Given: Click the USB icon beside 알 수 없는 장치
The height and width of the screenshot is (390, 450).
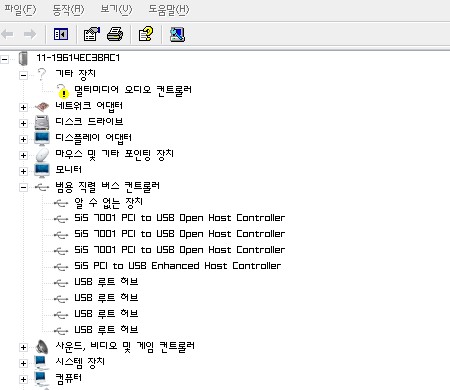Looking at the screenshot, I should pos(61,203).
